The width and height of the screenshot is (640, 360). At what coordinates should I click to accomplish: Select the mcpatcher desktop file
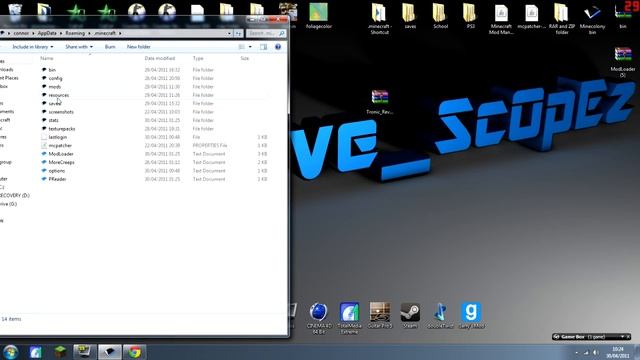click(531, 16)
